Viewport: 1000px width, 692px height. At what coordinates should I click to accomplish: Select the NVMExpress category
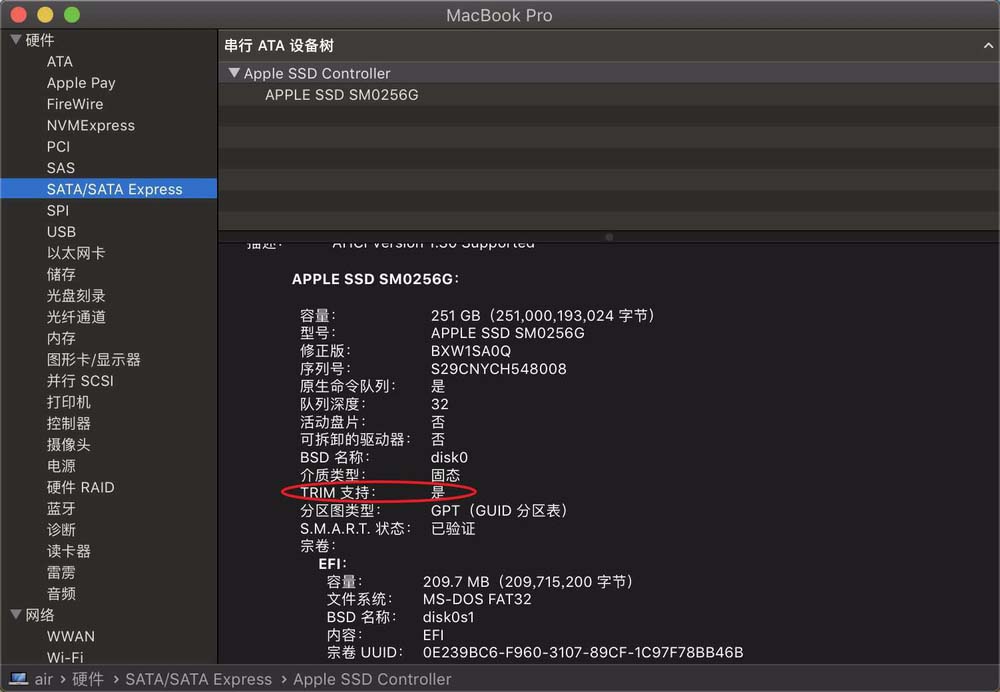click(x=90, y=125)
